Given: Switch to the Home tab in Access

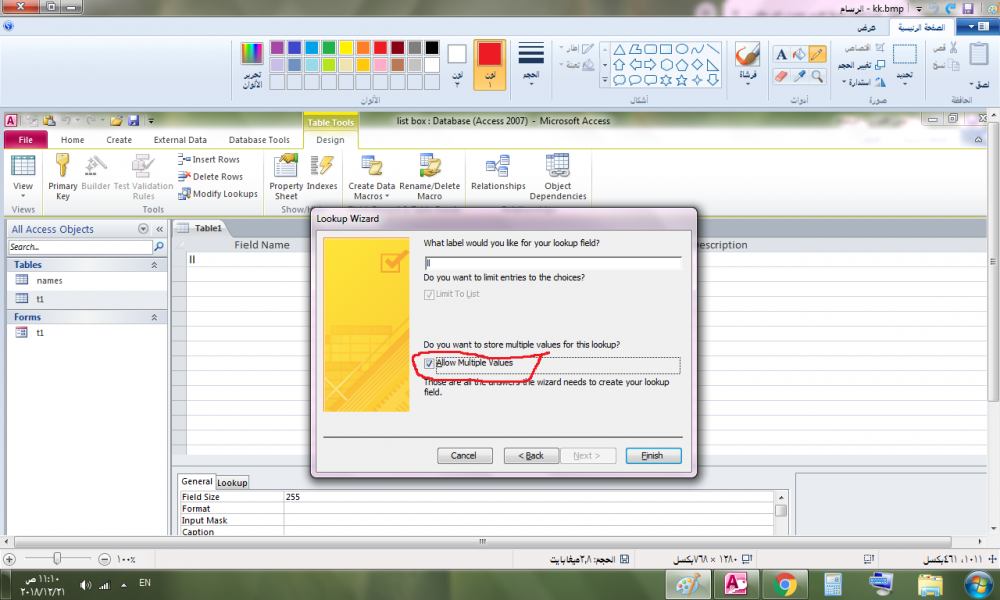Looking at the screenshot, I should (x=72, y=140).
